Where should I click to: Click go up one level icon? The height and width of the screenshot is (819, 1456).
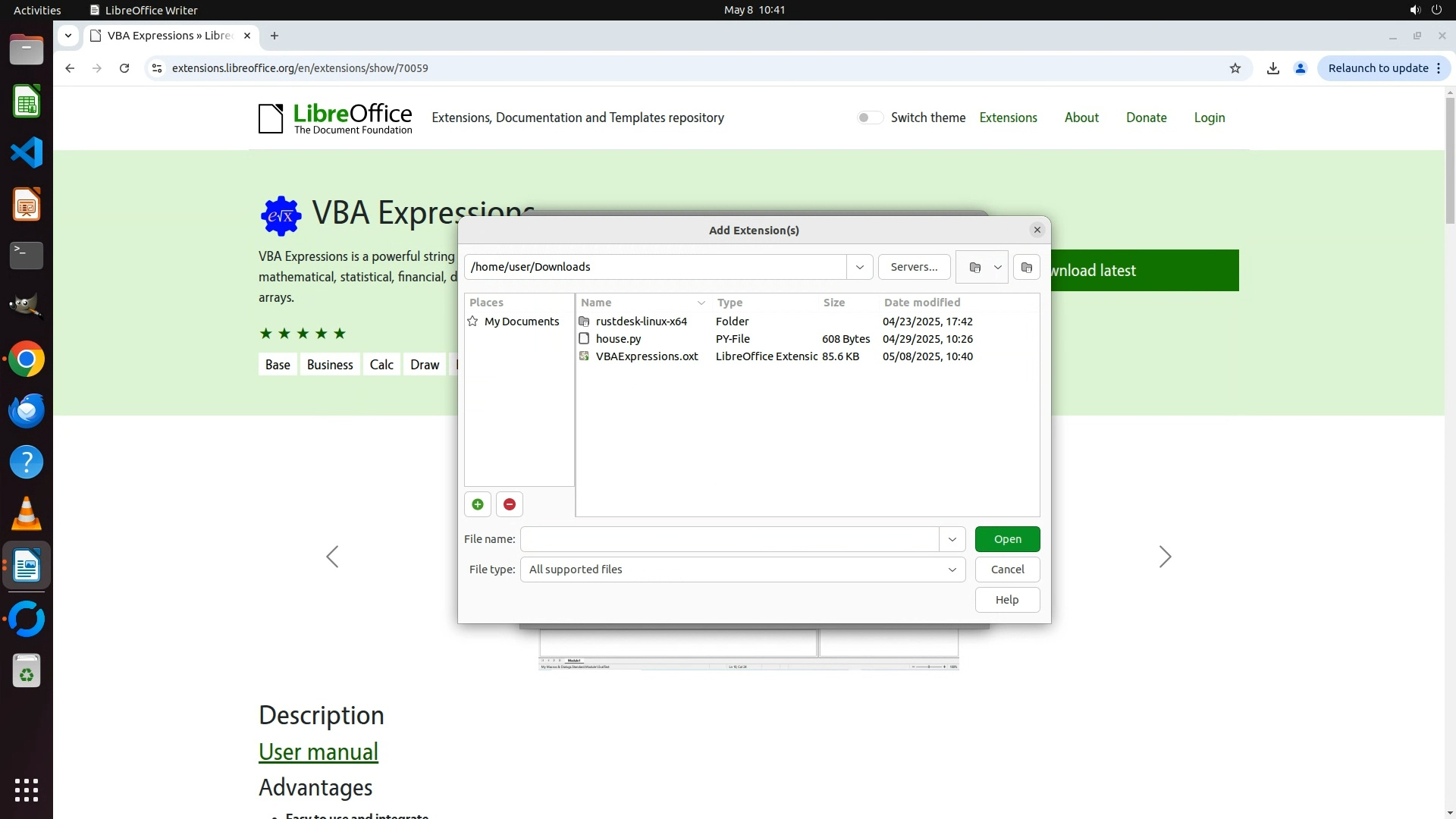[975, 267]
